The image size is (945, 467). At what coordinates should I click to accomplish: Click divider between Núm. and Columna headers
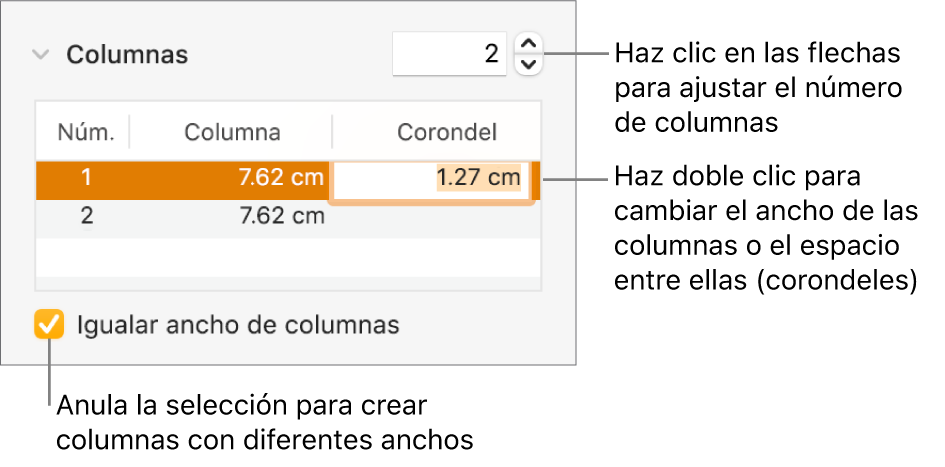(x=130, y=131)
